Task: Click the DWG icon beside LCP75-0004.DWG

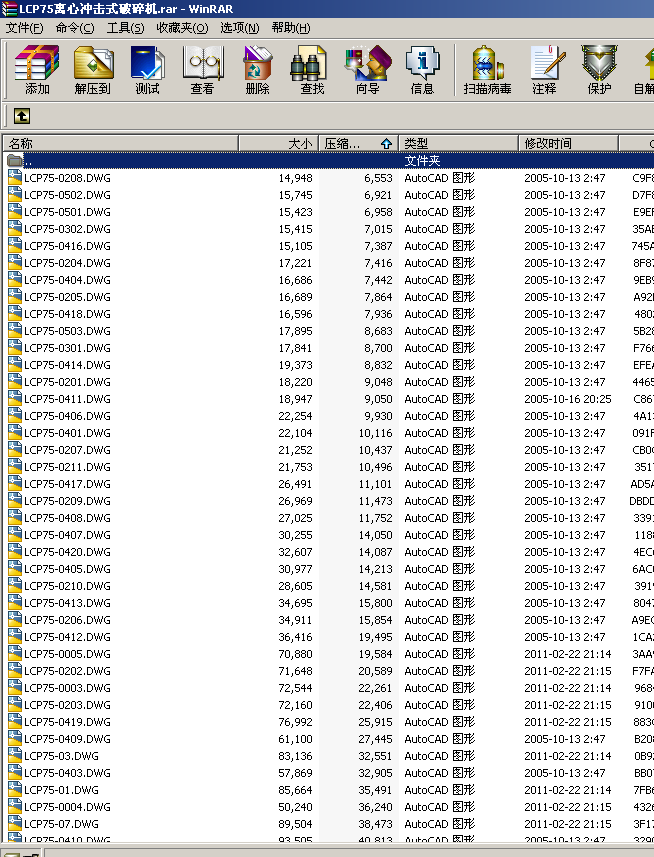Action: (x=15, y=807)
